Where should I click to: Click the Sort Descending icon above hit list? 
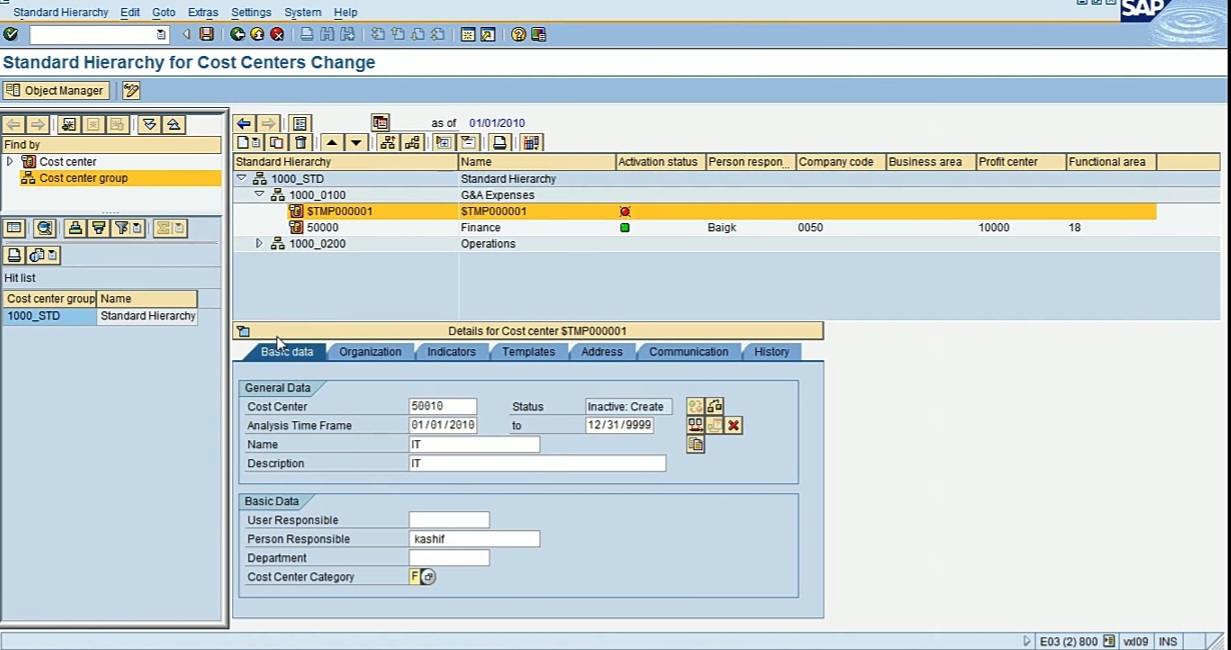tap(98, 228)
